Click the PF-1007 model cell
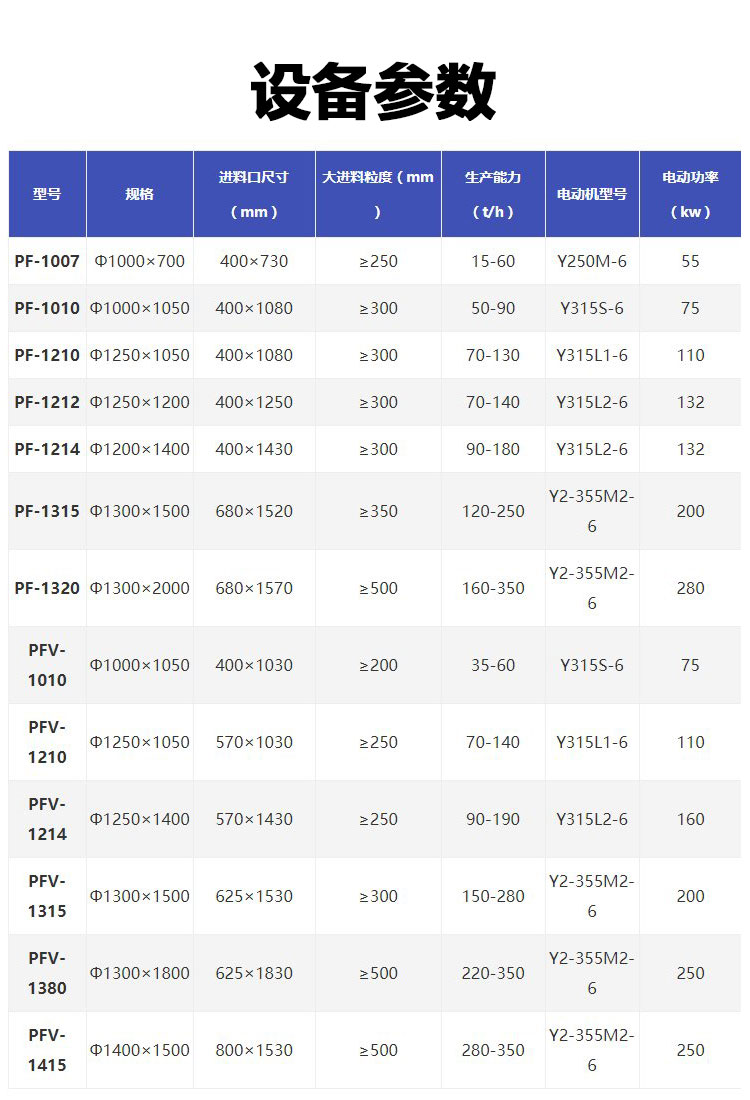The image size is (750, 1100). point(47,261)
